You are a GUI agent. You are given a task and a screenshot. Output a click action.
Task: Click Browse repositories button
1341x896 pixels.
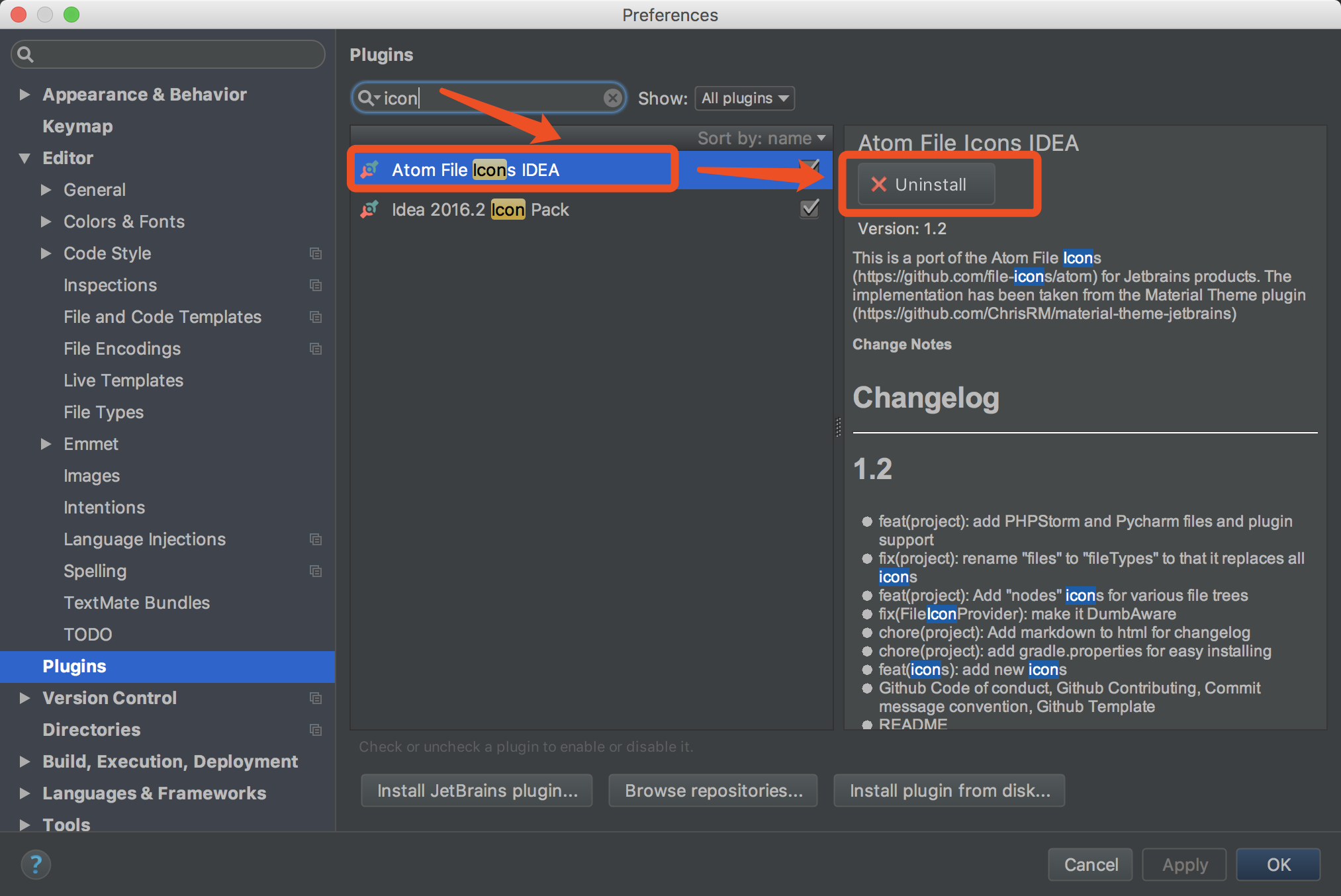coord(713,790)
